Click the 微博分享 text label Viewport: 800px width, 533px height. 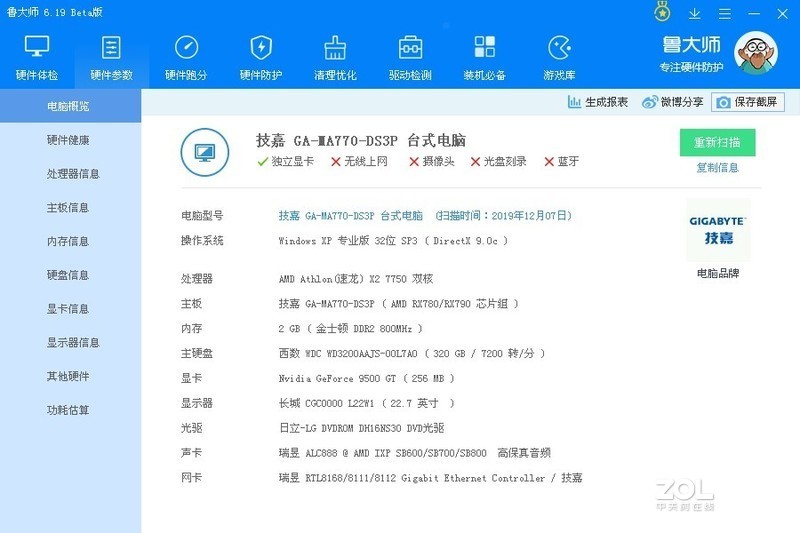click(x=682, y=102)
